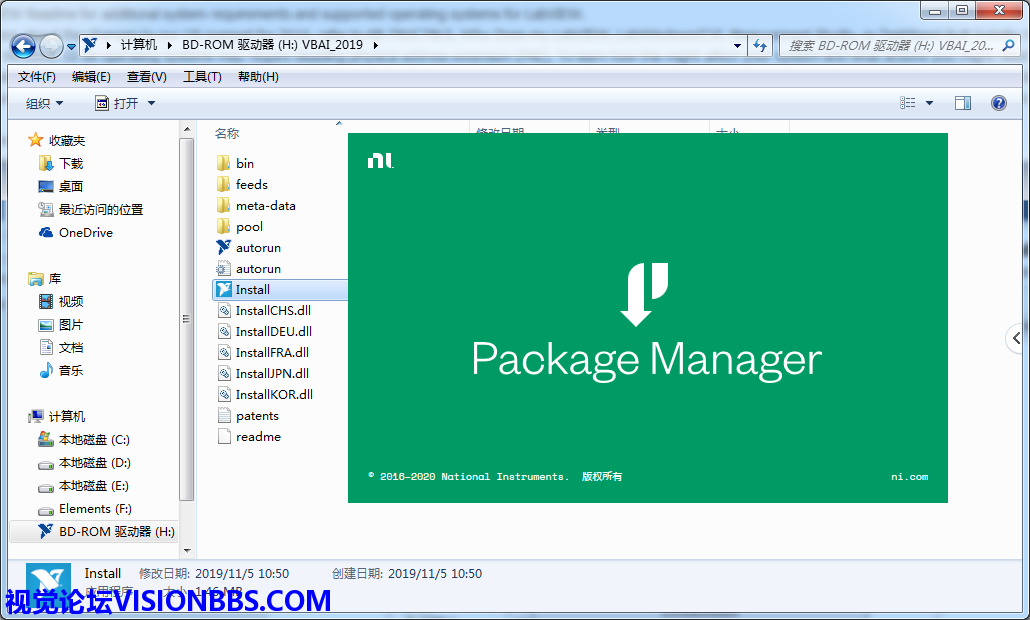Open the 查看(V) menu
Screen dimensions: 1030x620
click(x=146, y=77)
